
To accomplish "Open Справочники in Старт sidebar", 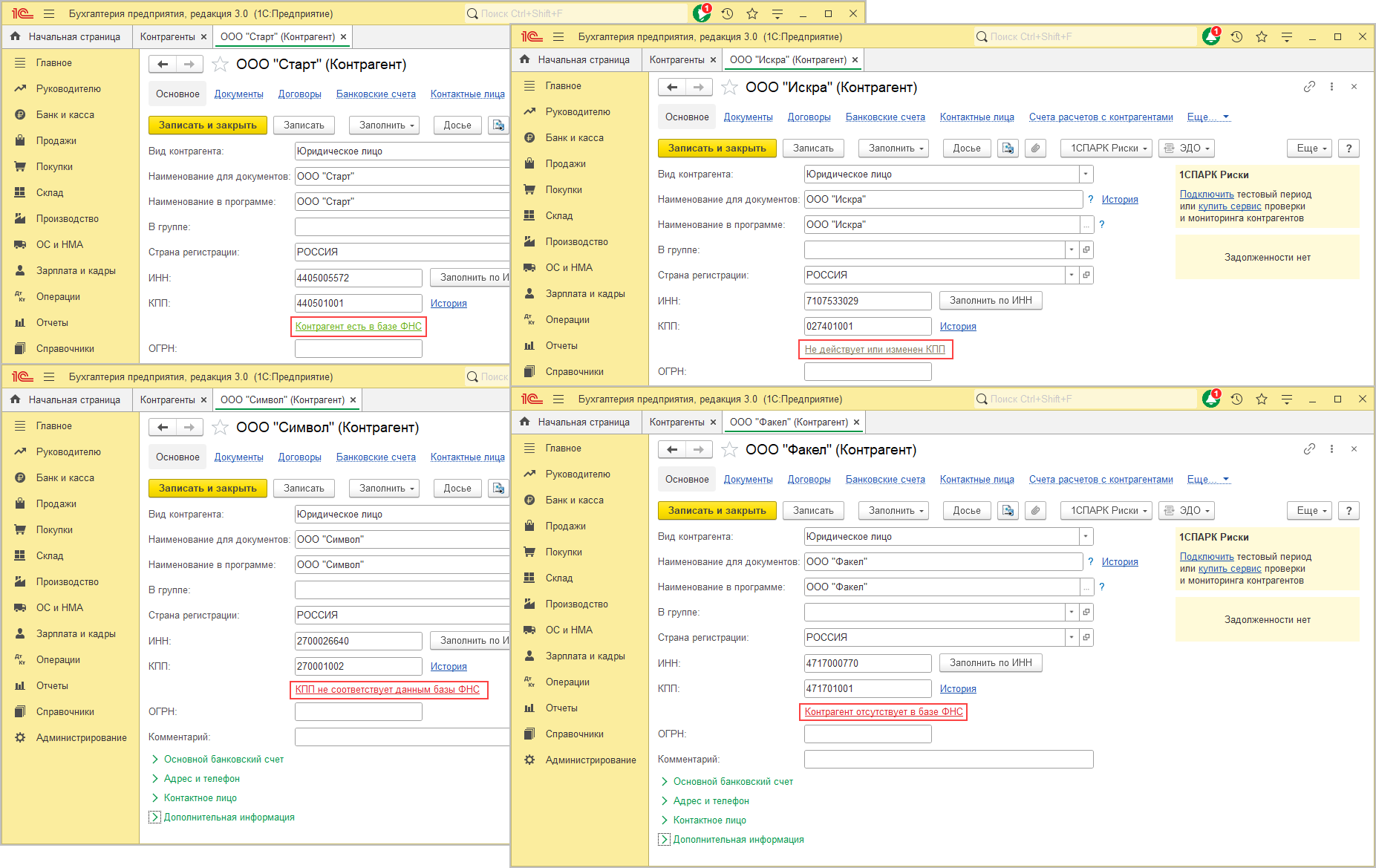I will [65, 349].
